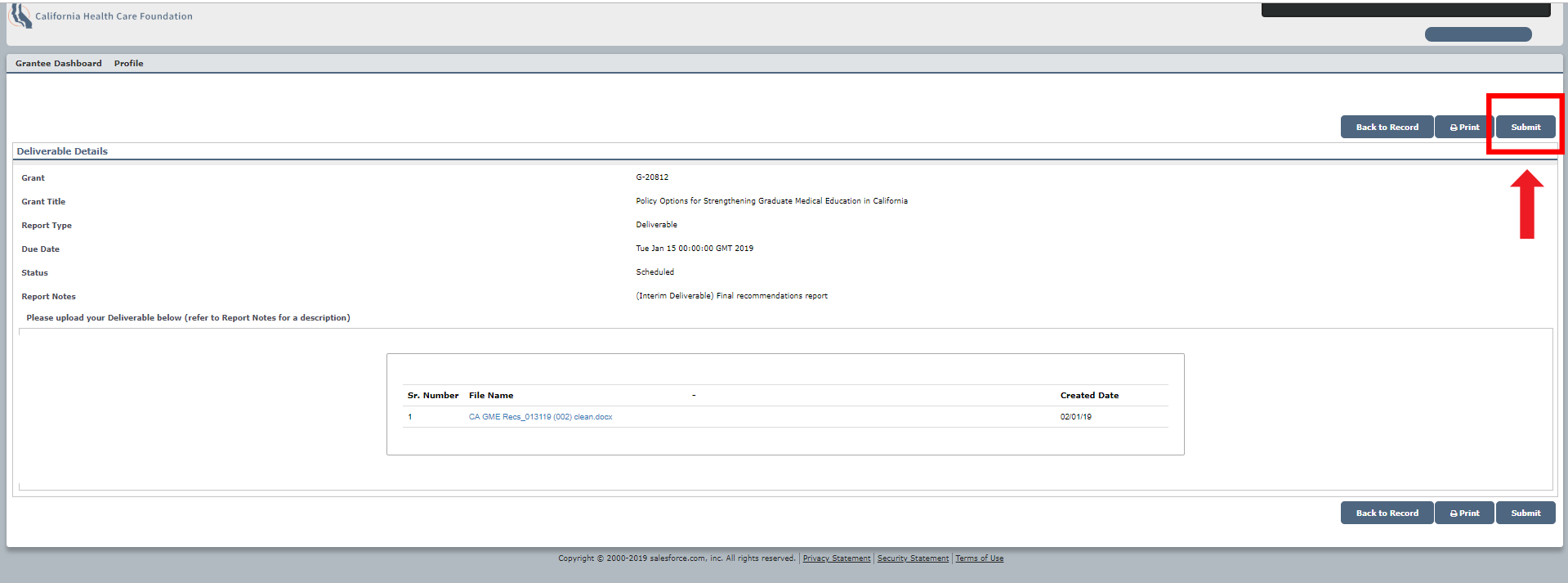The width and height of the screenshot is (1568, 583).
Task: Open the Grantee Dashboard tab
Action: pos(59,64)
